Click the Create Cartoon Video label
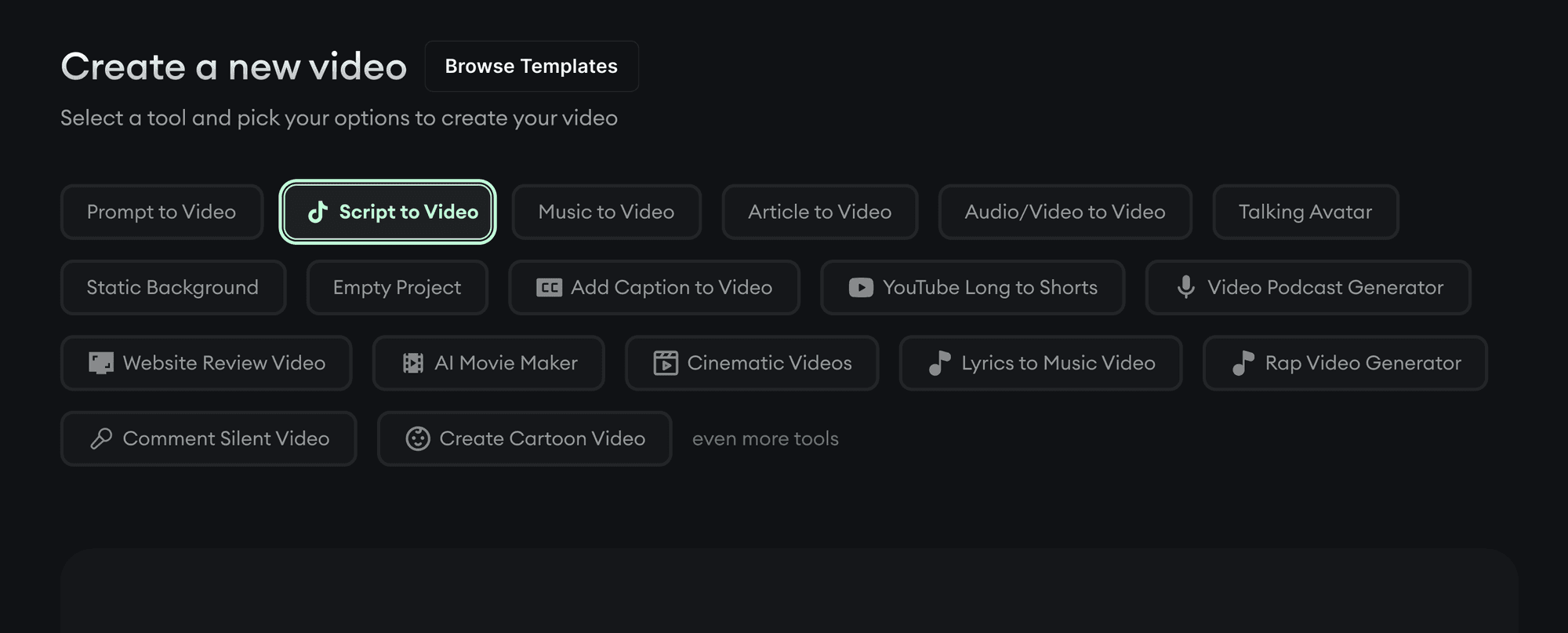The image size is (1568, 633). (x=543, y=438)
